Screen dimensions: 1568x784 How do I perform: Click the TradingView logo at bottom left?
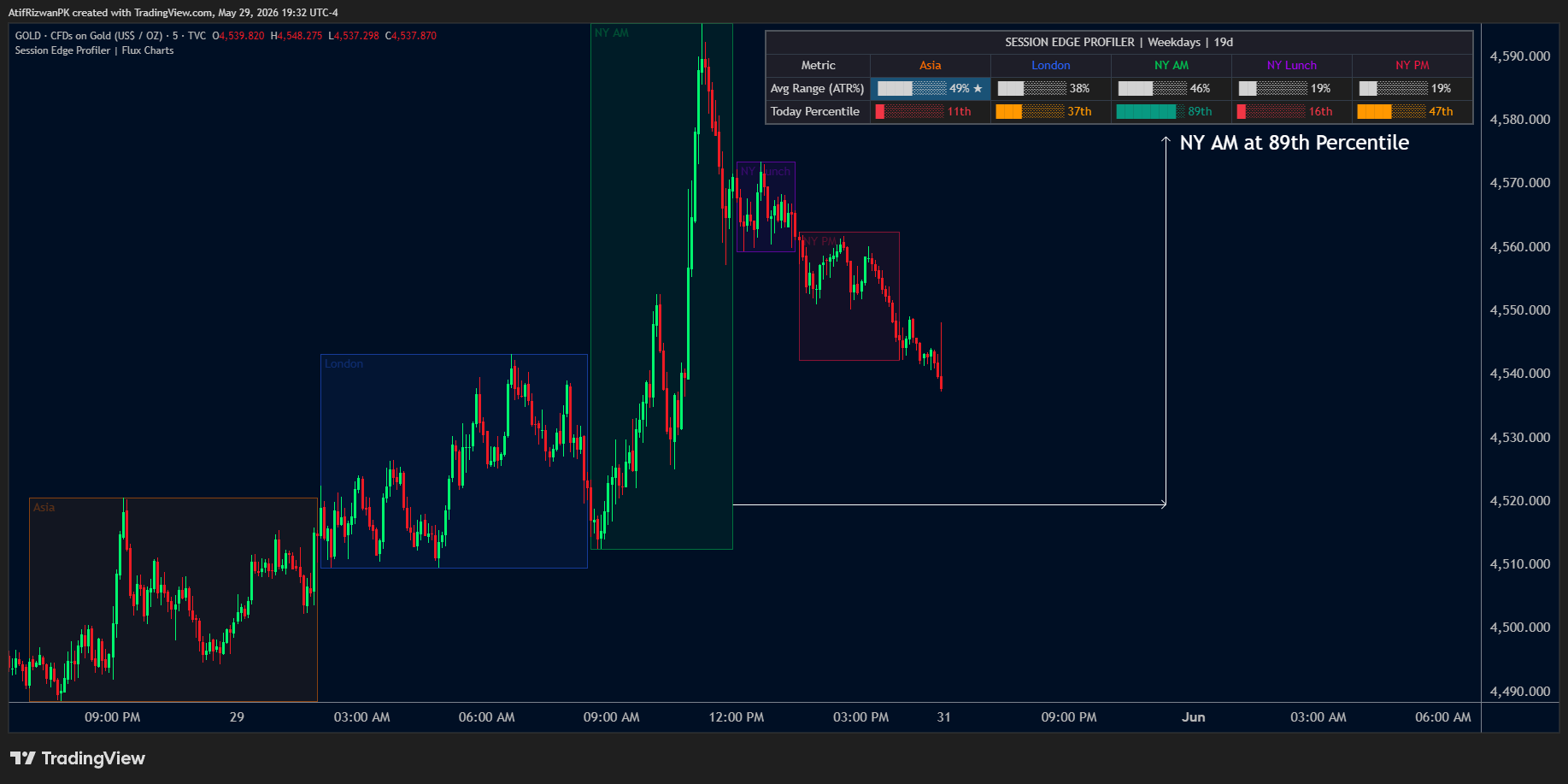[x=78, y=758]
